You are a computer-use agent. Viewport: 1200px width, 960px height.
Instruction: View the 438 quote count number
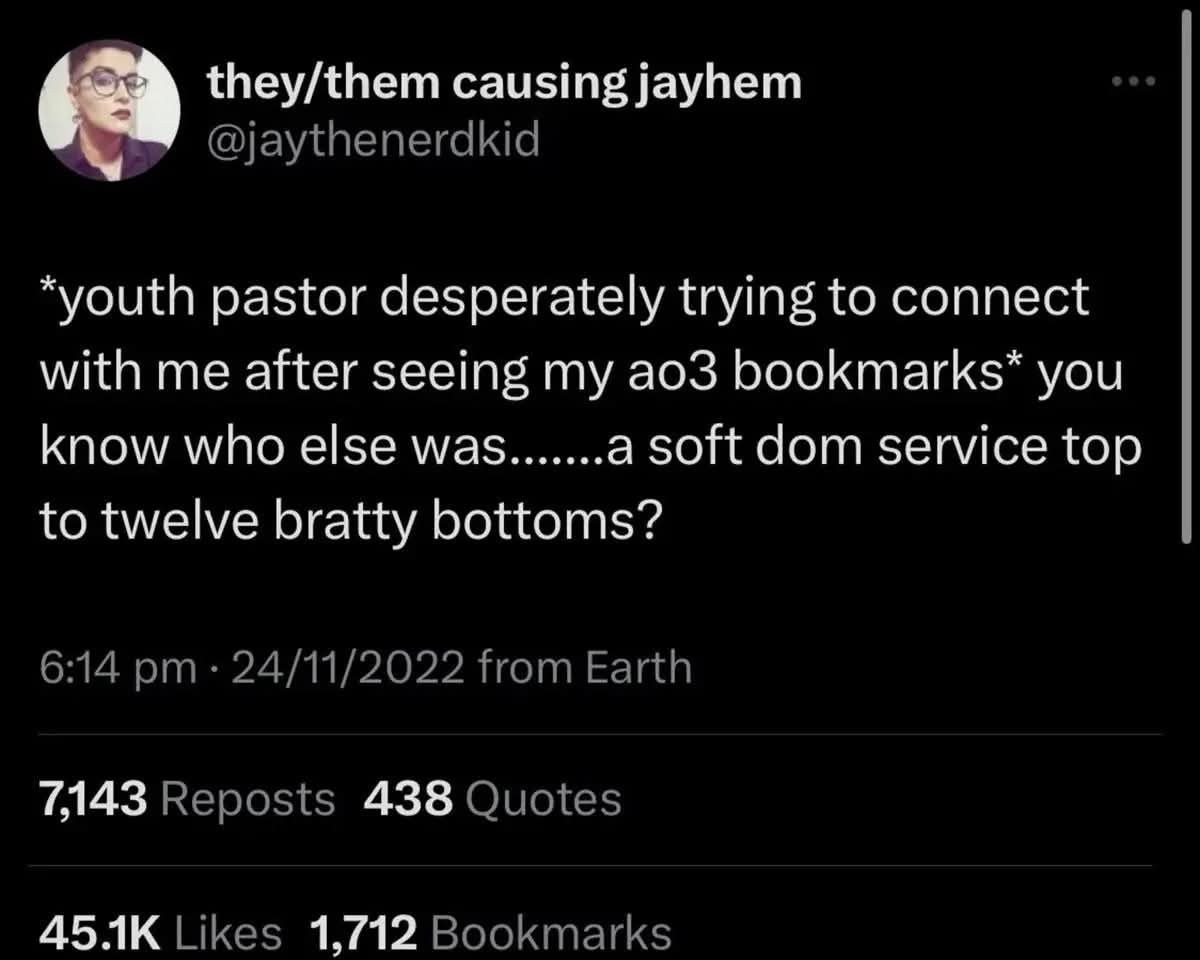click(409, 799)
